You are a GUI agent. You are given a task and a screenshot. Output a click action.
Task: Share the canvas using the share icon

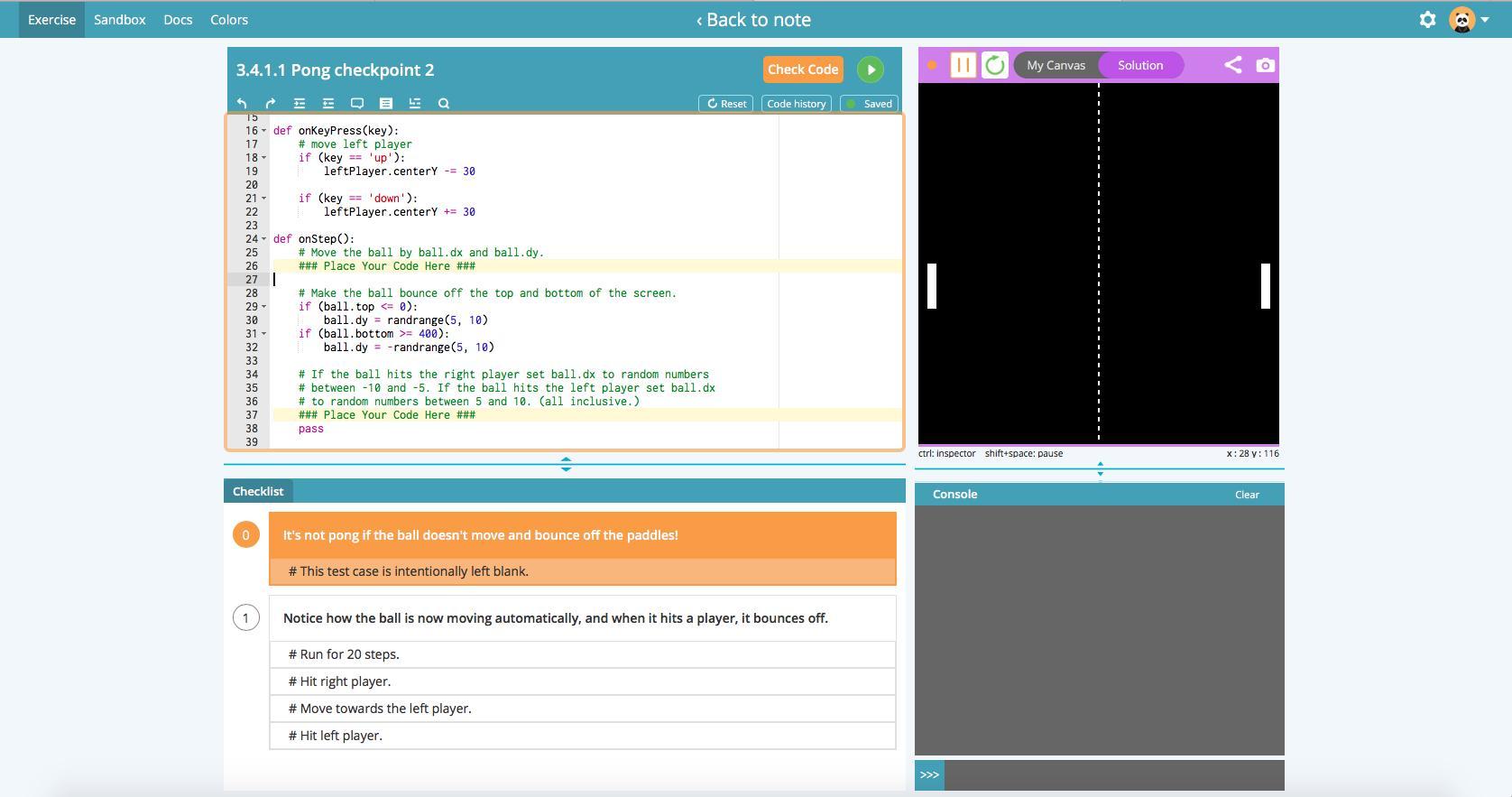(1232, 65)
